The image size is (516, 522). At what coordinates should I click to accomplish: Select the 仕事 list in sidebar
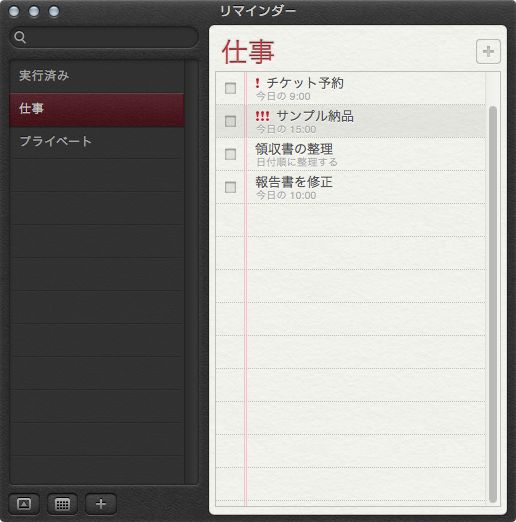tap(97, 109)
